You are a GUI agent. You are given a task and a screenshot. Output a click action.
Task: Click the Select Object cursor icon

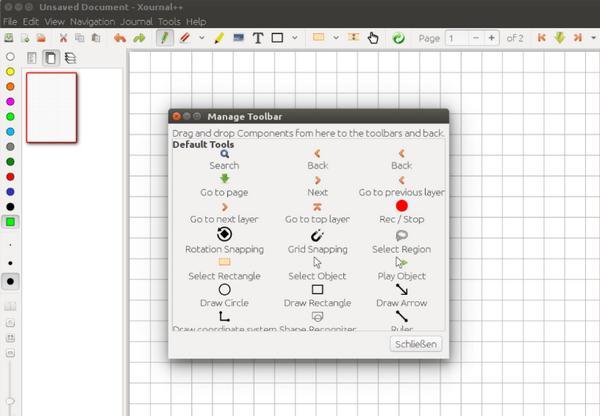(x=317, y=263)
